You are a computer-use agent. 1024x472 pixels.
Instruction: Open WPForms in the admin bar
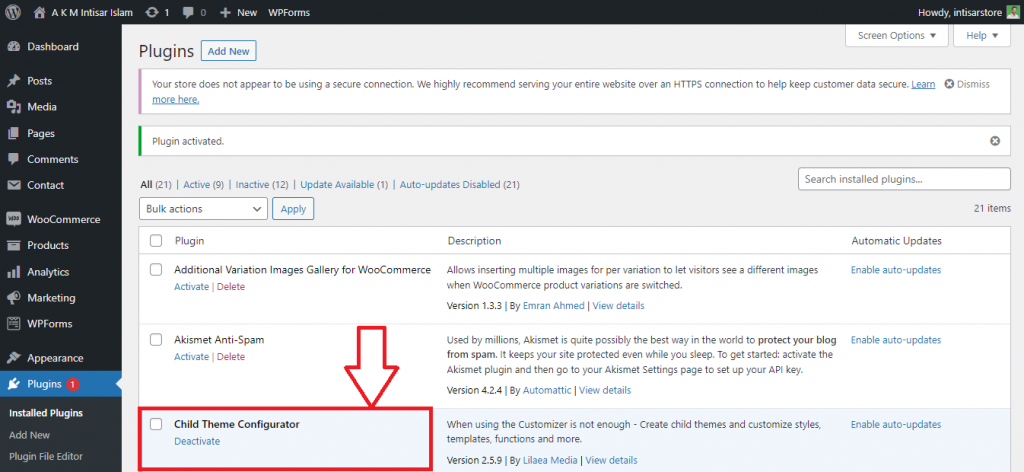289,12
